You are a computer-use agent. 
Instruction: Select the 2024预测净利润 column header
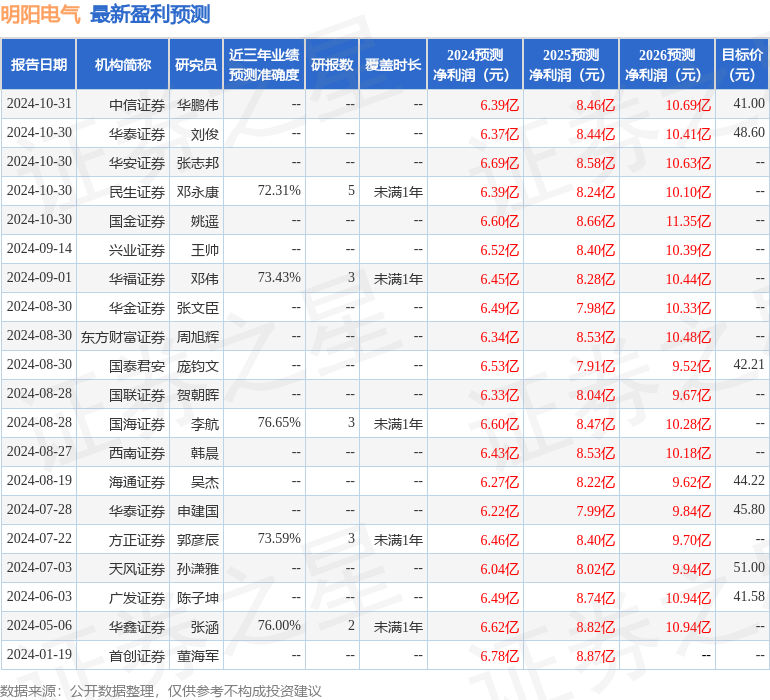tap(475, 64)
